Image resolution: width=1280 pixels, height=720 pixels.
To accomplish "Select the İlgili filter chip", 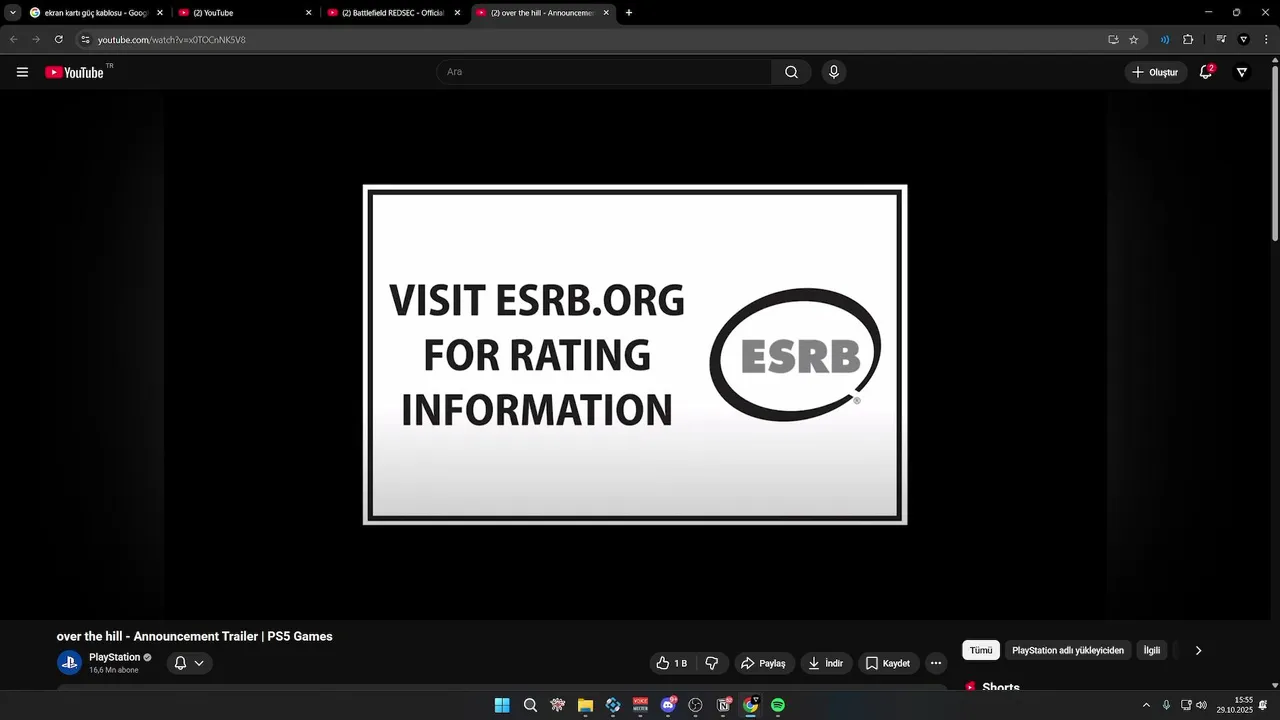I will (x=1152, y=650).
